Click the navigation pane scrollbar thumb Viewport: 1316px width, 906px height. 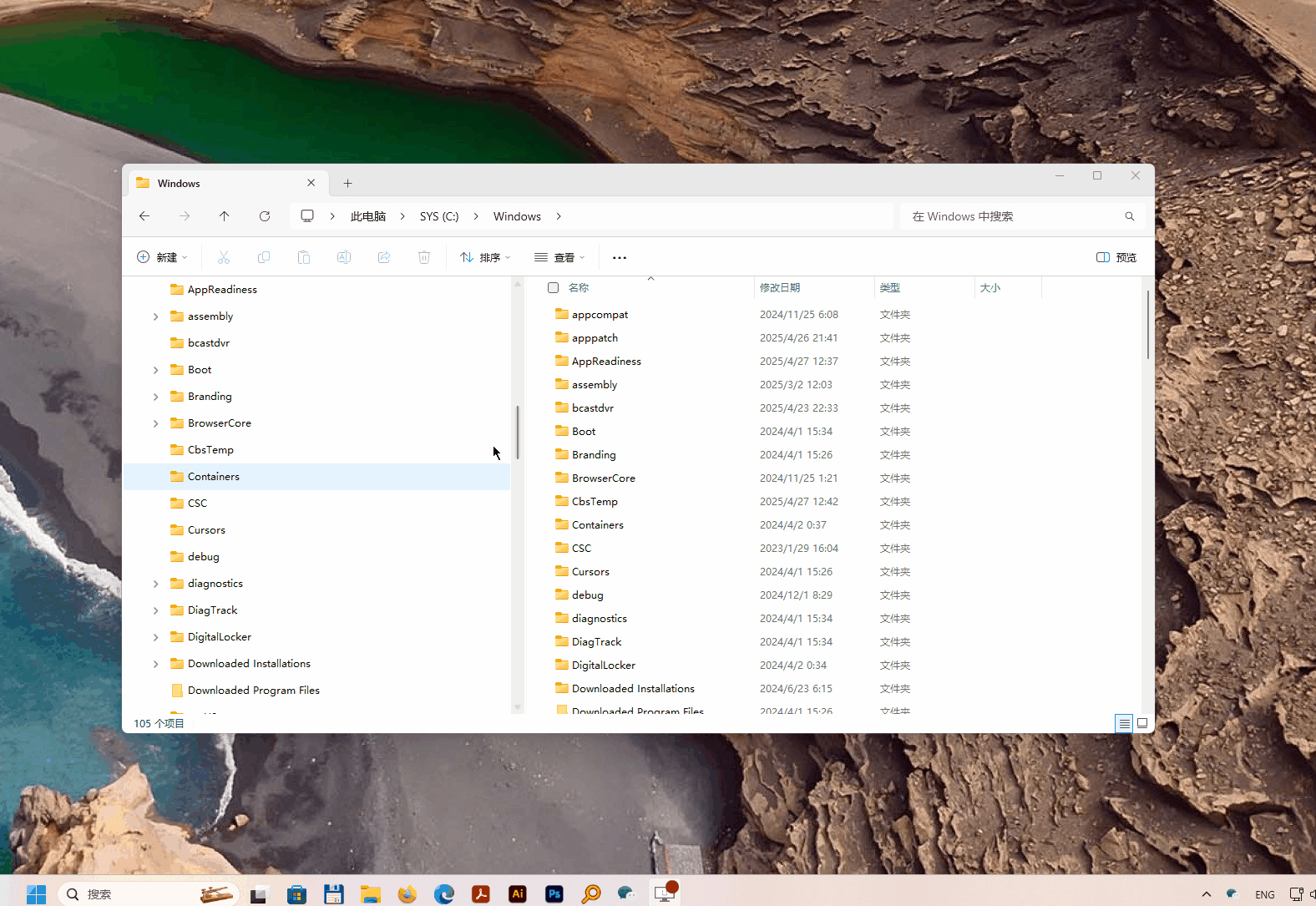[x=518, y=433]
